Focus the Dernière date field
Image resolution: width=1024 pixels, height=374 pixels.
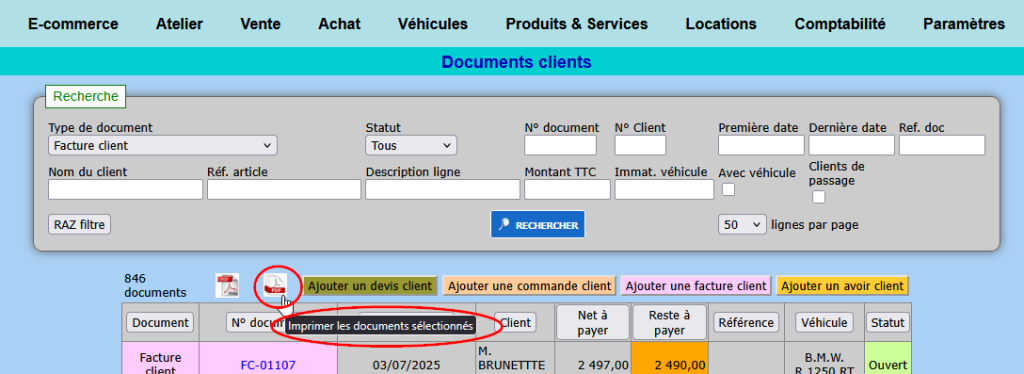852,145
